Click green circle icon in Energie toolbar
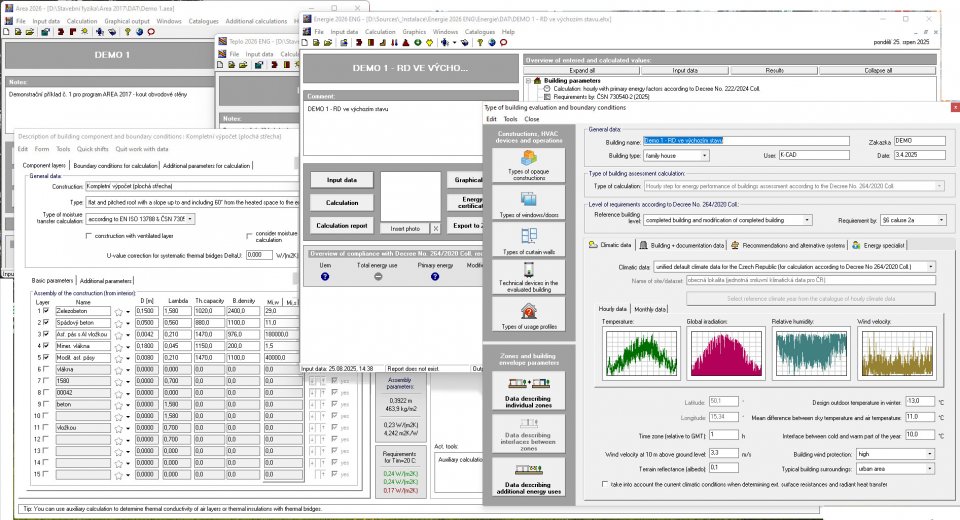 418,42
